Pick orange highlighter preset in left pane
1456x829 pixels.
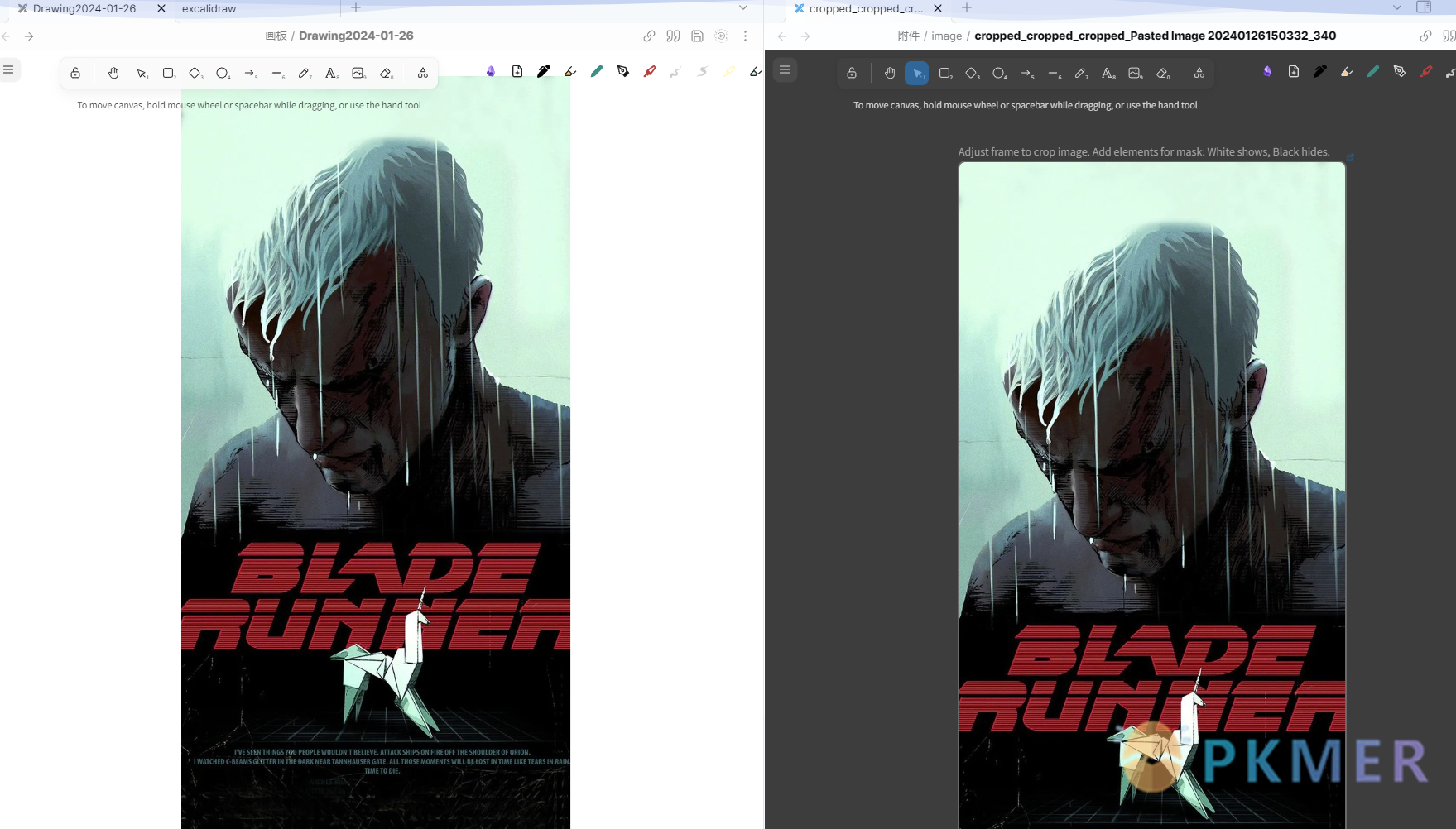(570, 72)
